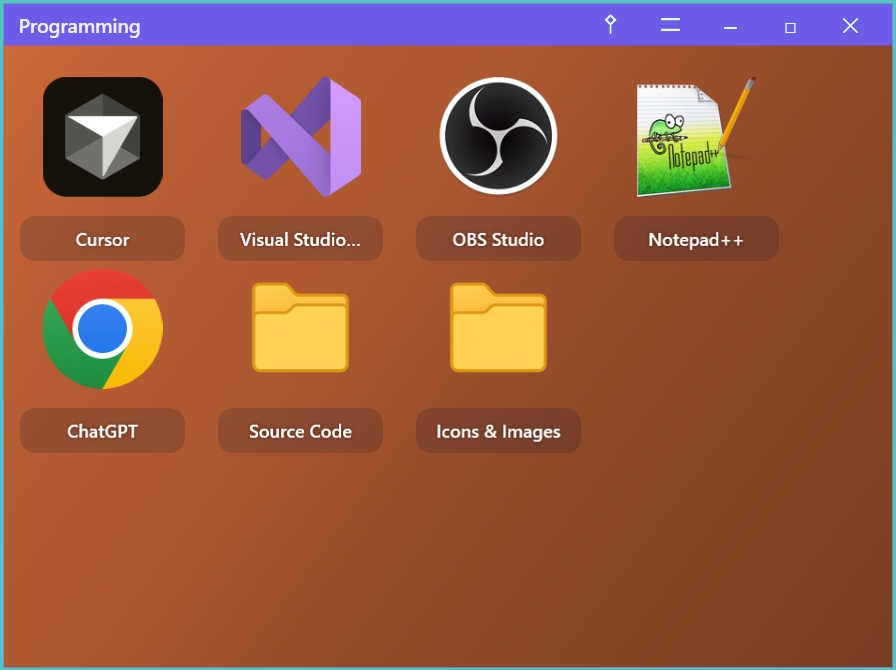Viewport: 896px width, 670px height.
Task: Open the Icons & Images folder icon
Action: pos(498,328)
